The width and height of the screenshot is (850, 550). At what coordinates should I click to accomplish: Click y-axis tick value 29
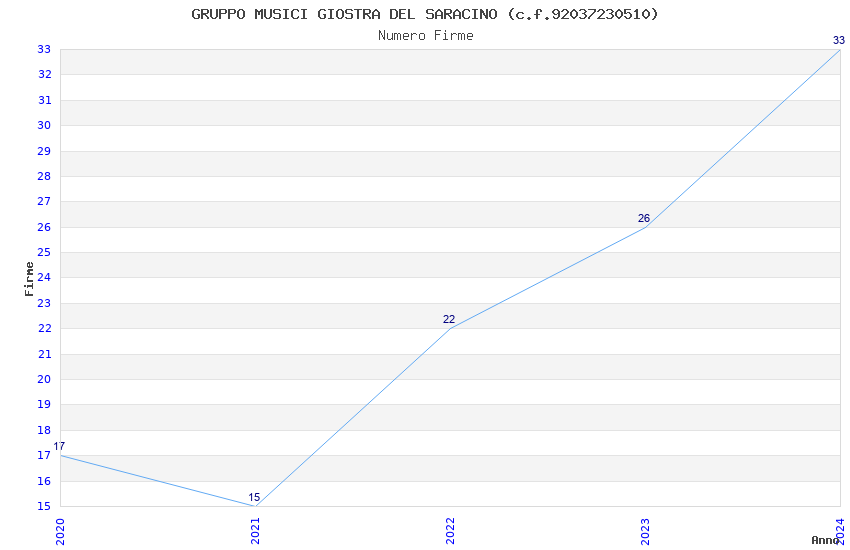point(44,151)
